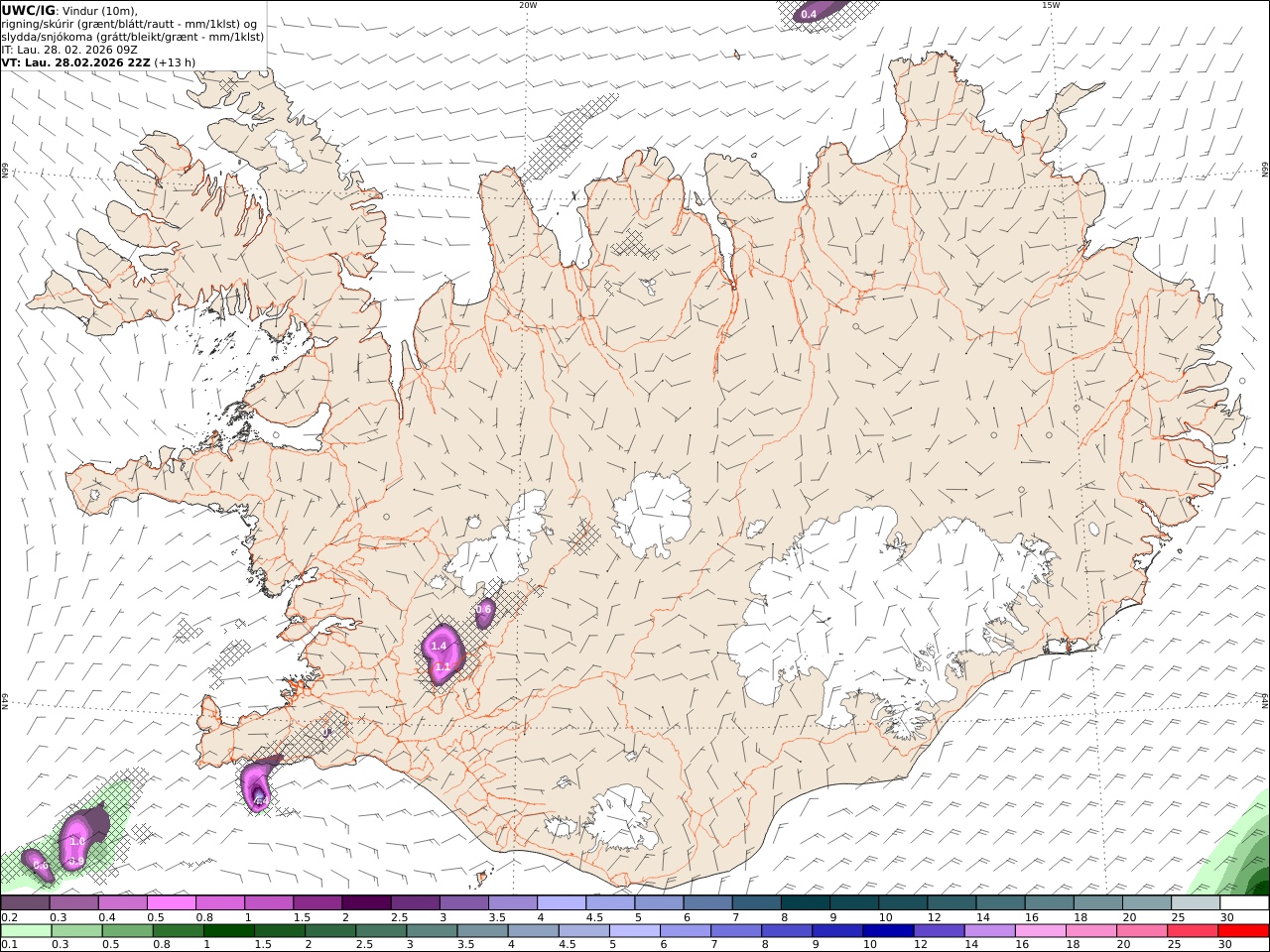Select white upper swatch starting at 30
Image resolution: width=1270 pixels, height=952 pixels.
[1244, 903]
